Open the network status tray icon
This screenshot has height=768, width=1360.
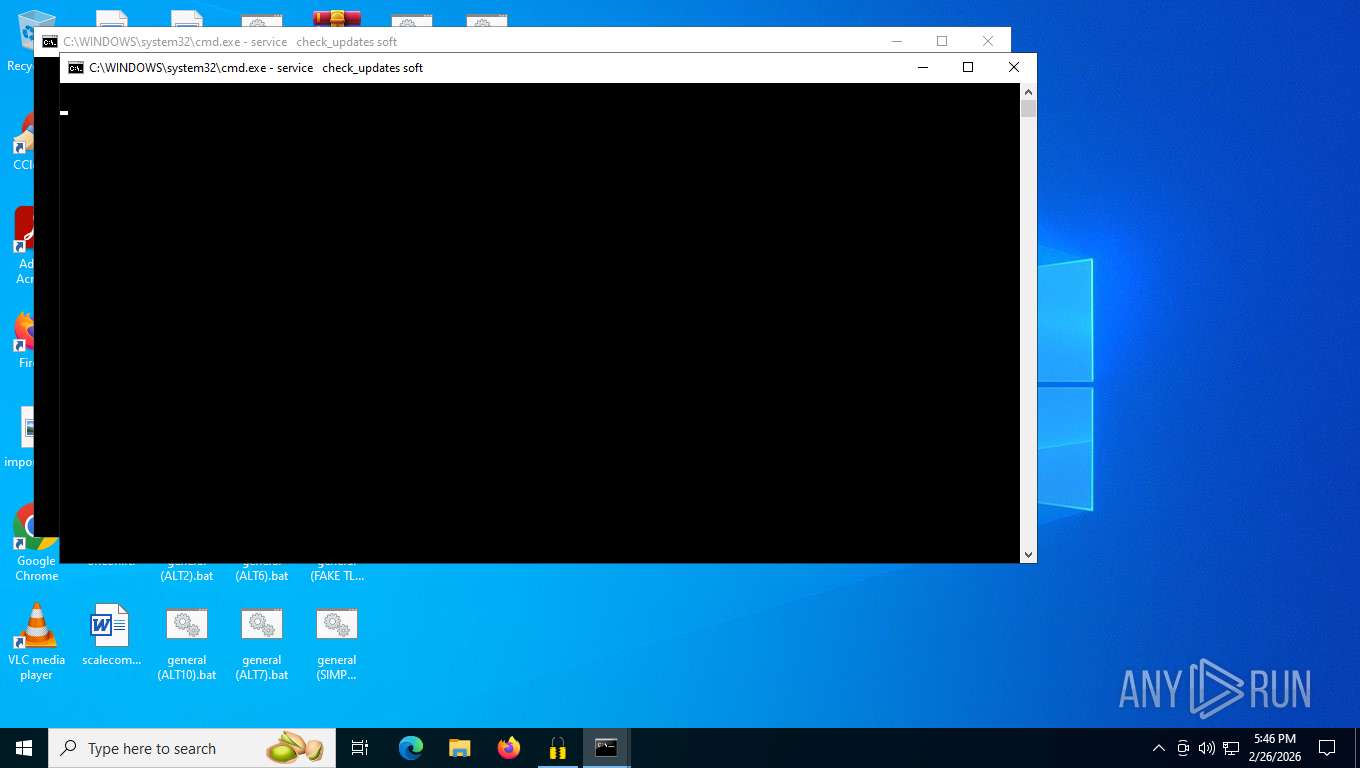point(1231,748)
